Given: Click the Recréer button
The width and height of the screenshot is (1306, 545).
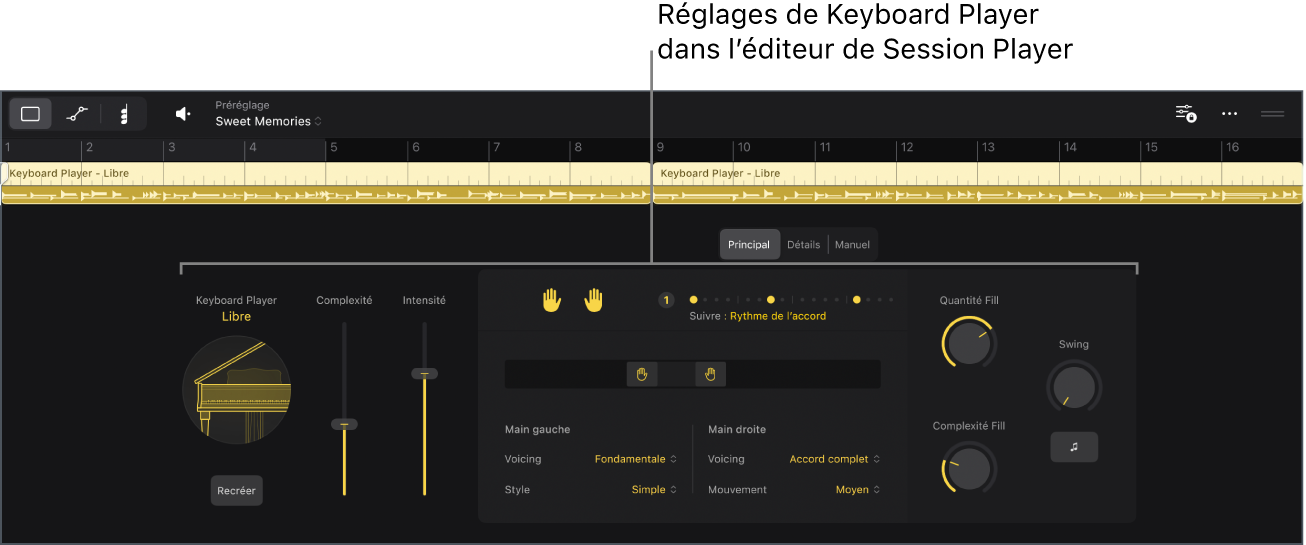Looking at the screenshot, I should click(x=237, y=491).
